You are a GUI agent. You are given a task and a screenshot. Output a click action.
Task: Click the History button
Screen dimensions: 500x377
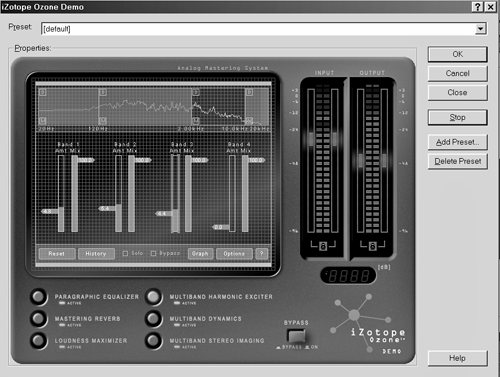(96, 254)
